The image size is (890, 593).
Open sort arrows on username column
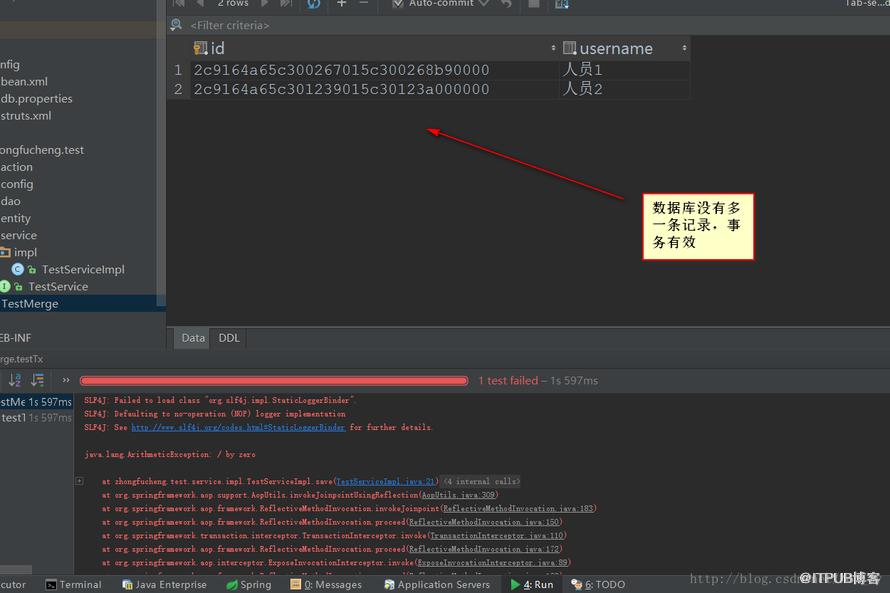click(x=684, y=48)
